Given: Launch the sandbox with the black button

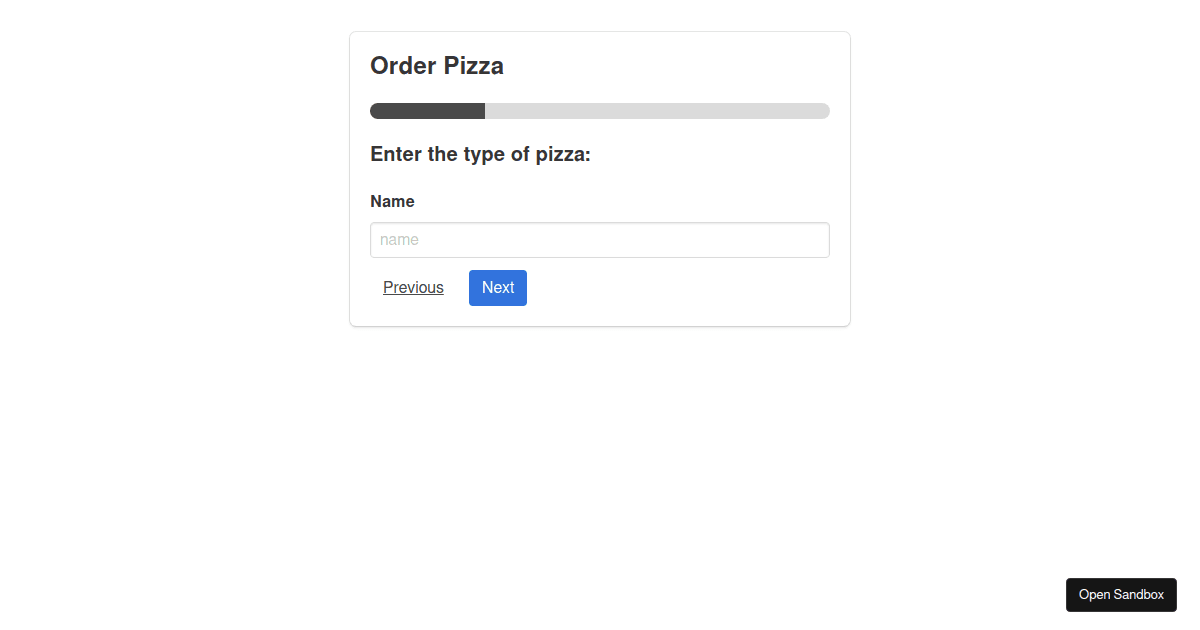Looking at the screenshot, I should coord(1121,595).
